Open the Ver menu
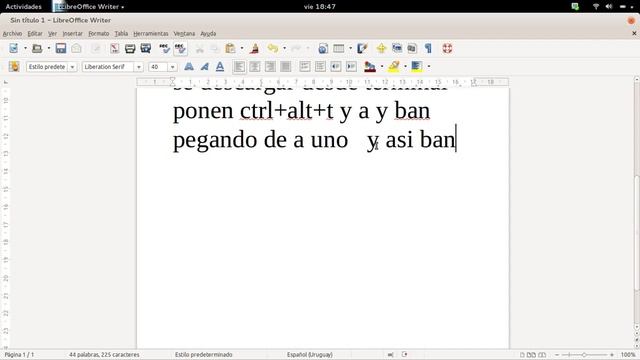640x360 pixels. point(52,33)
